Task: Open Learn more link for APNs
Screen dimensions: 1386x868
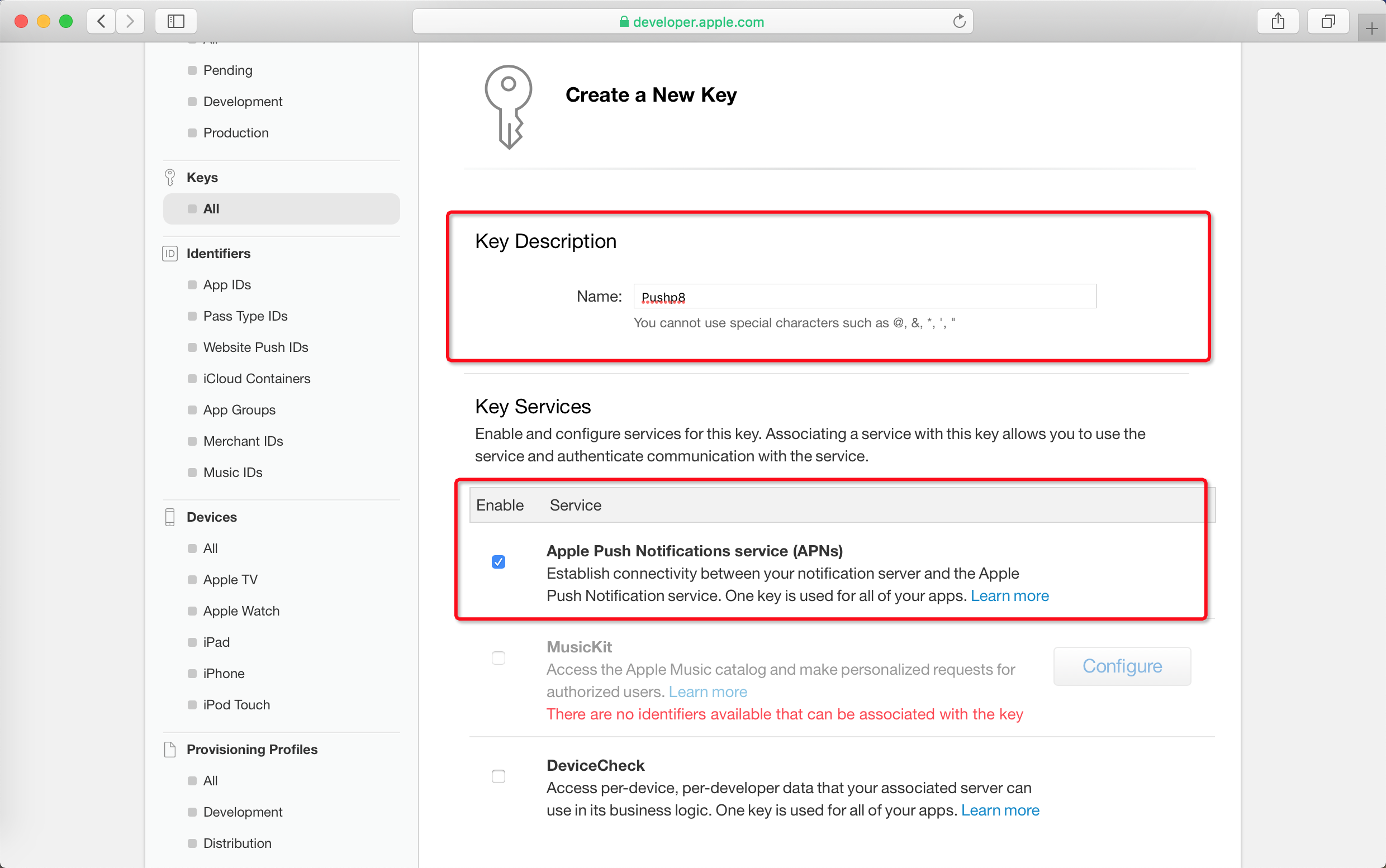Action: (1009, 596)
